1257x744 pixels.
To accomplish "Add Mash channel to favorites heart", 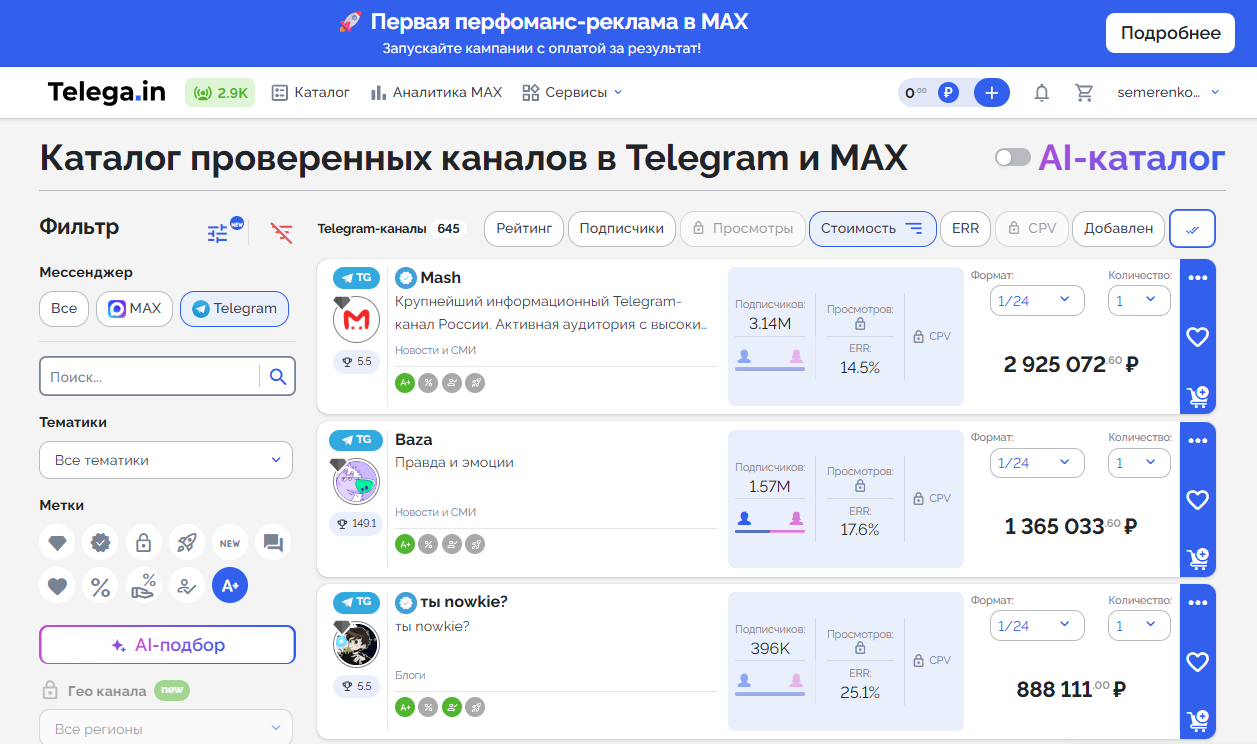I will 1197,337.
